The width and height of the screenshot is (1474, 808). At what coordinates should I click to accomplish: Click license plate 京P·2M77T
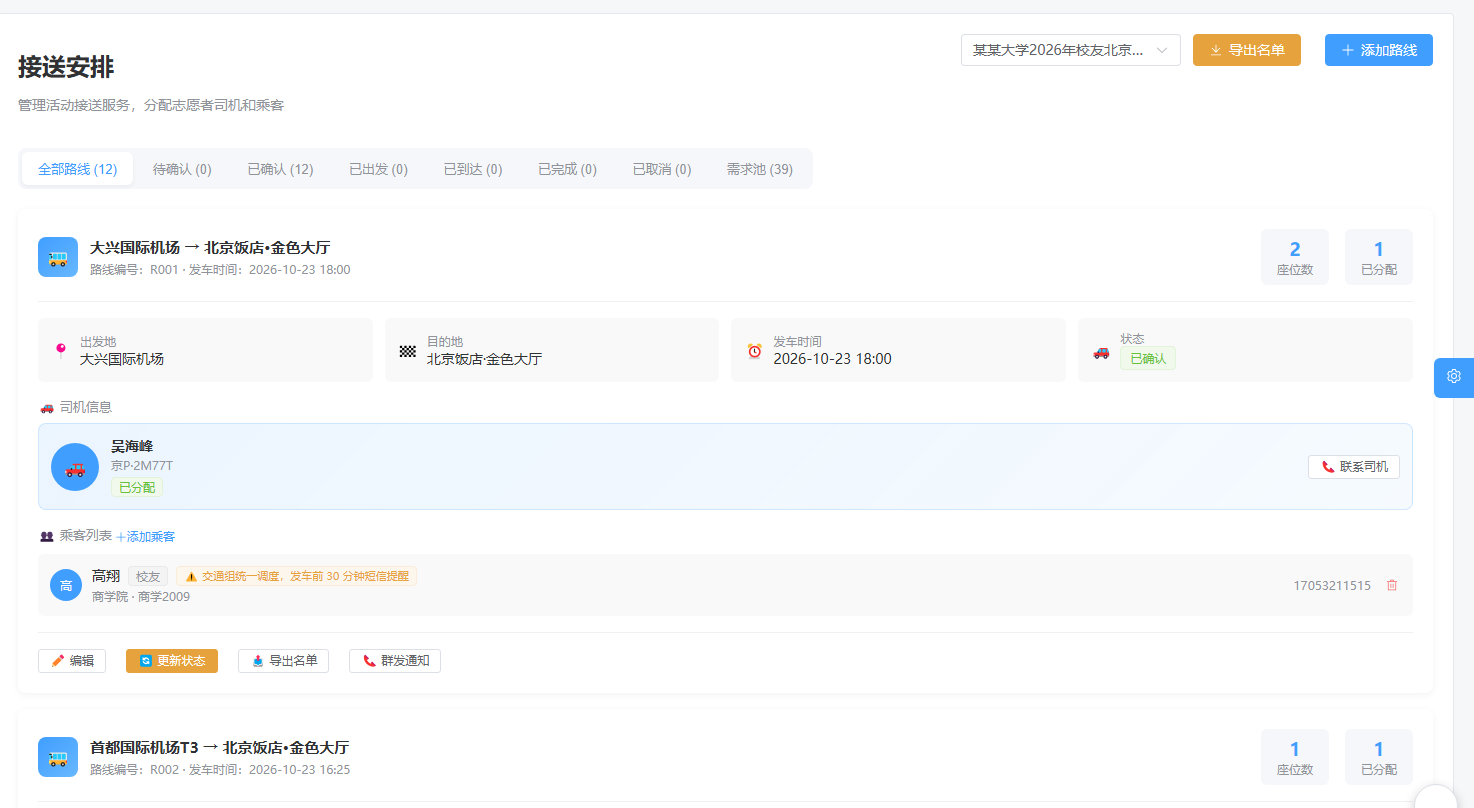142,466
